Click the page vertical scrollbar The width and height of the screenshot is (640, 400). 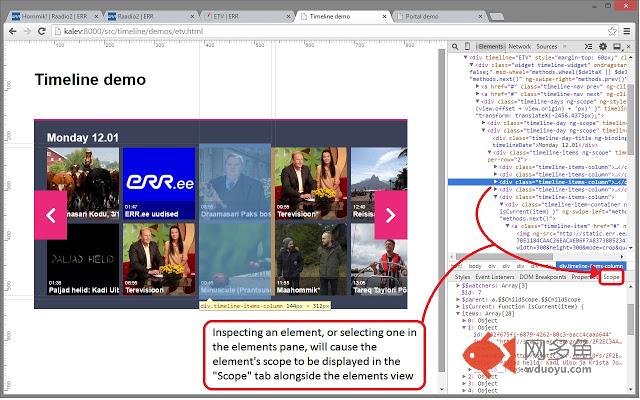tap(441, 211)
